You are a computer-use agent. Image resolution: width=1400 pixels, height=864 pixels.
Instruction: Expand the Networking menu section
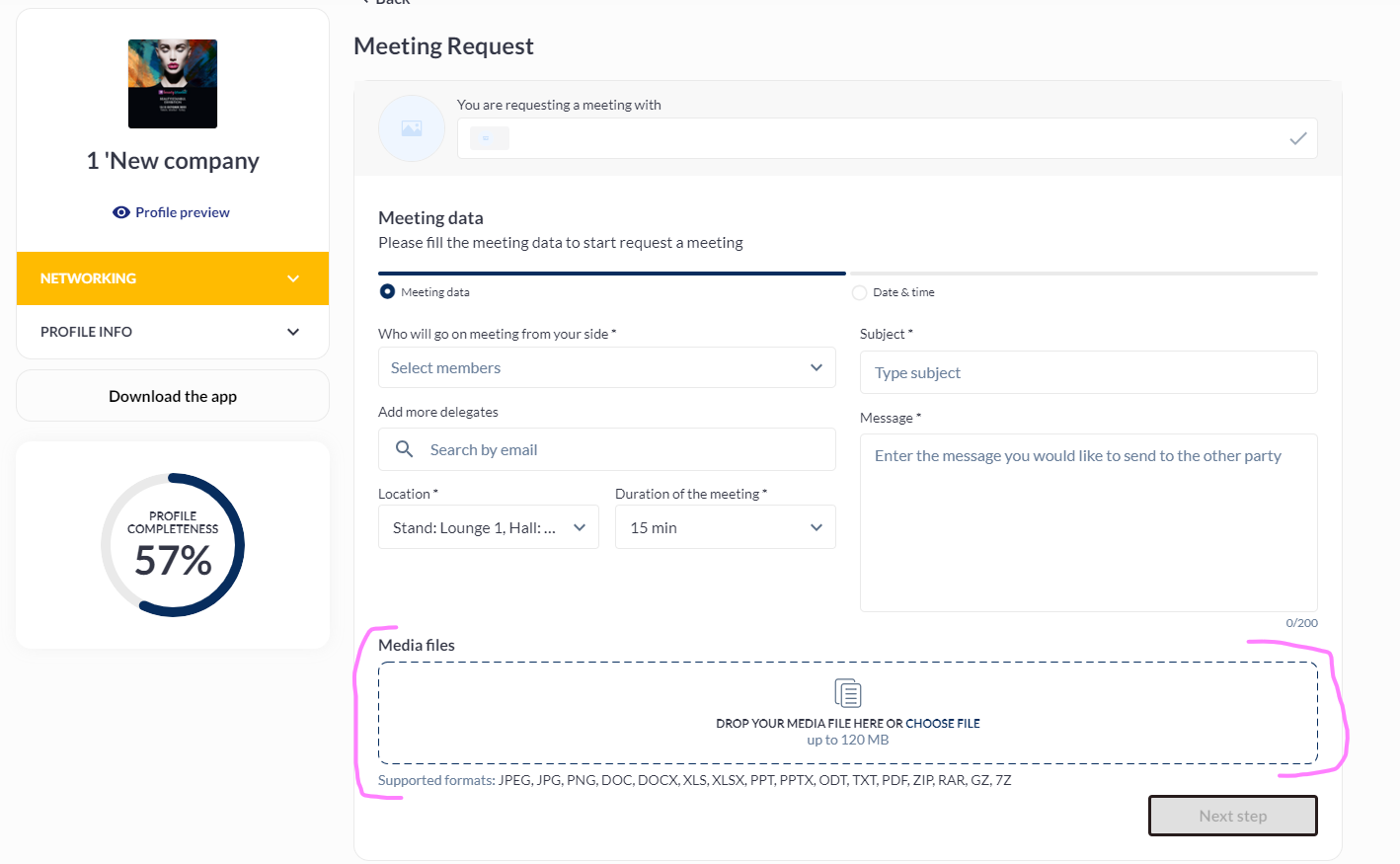click(x=172, y=278)
